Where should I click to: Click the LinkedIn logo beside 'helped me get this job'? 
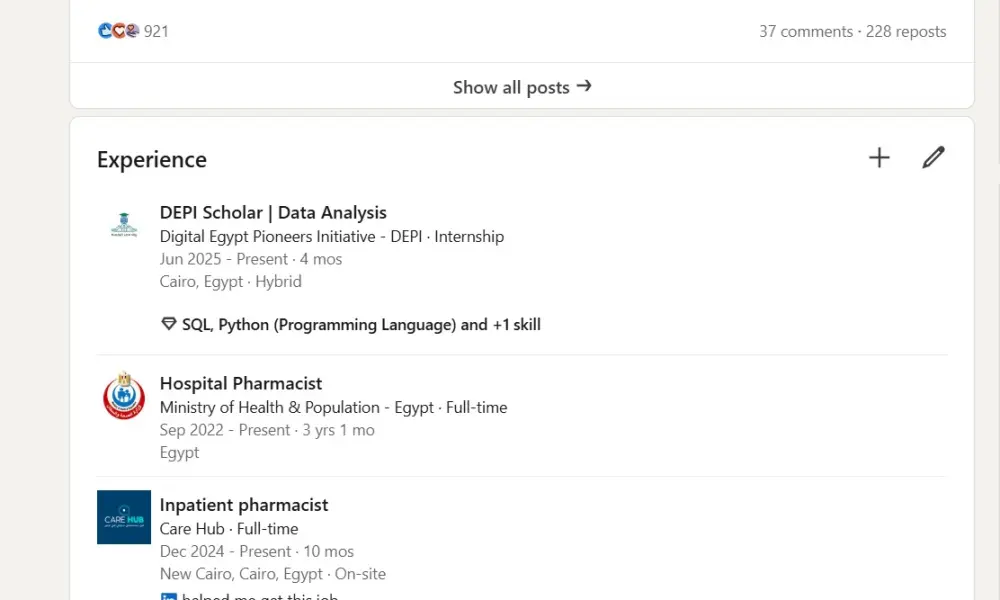tap(167, 596)
